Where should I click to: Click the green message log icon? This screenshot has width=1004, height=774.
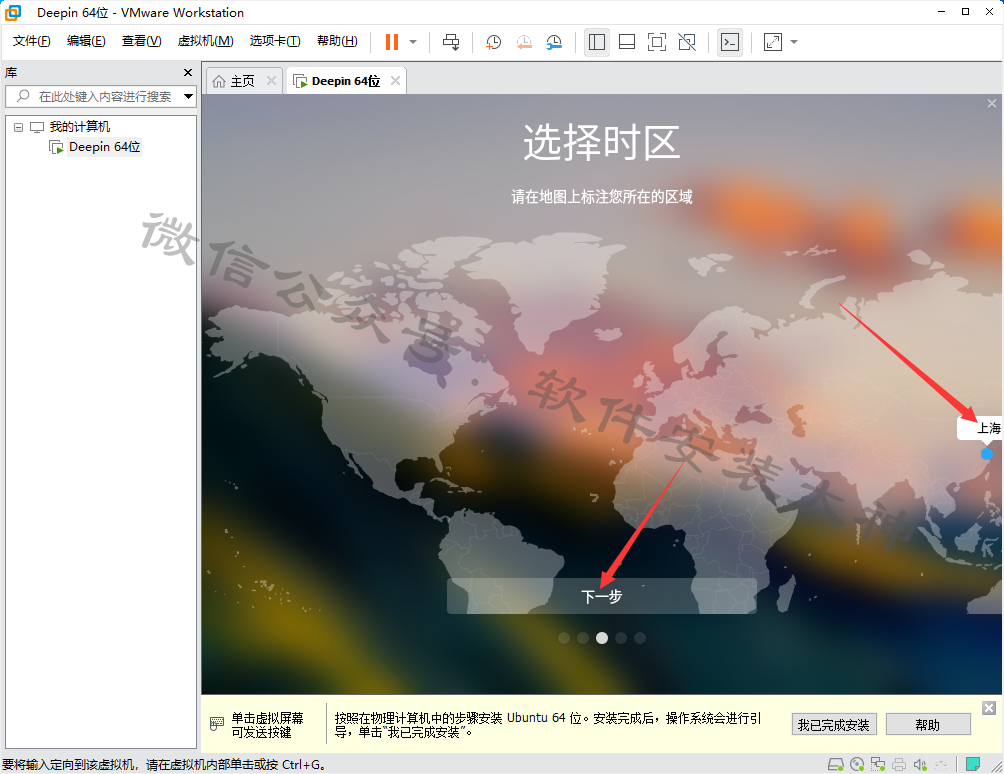(973, 764)
